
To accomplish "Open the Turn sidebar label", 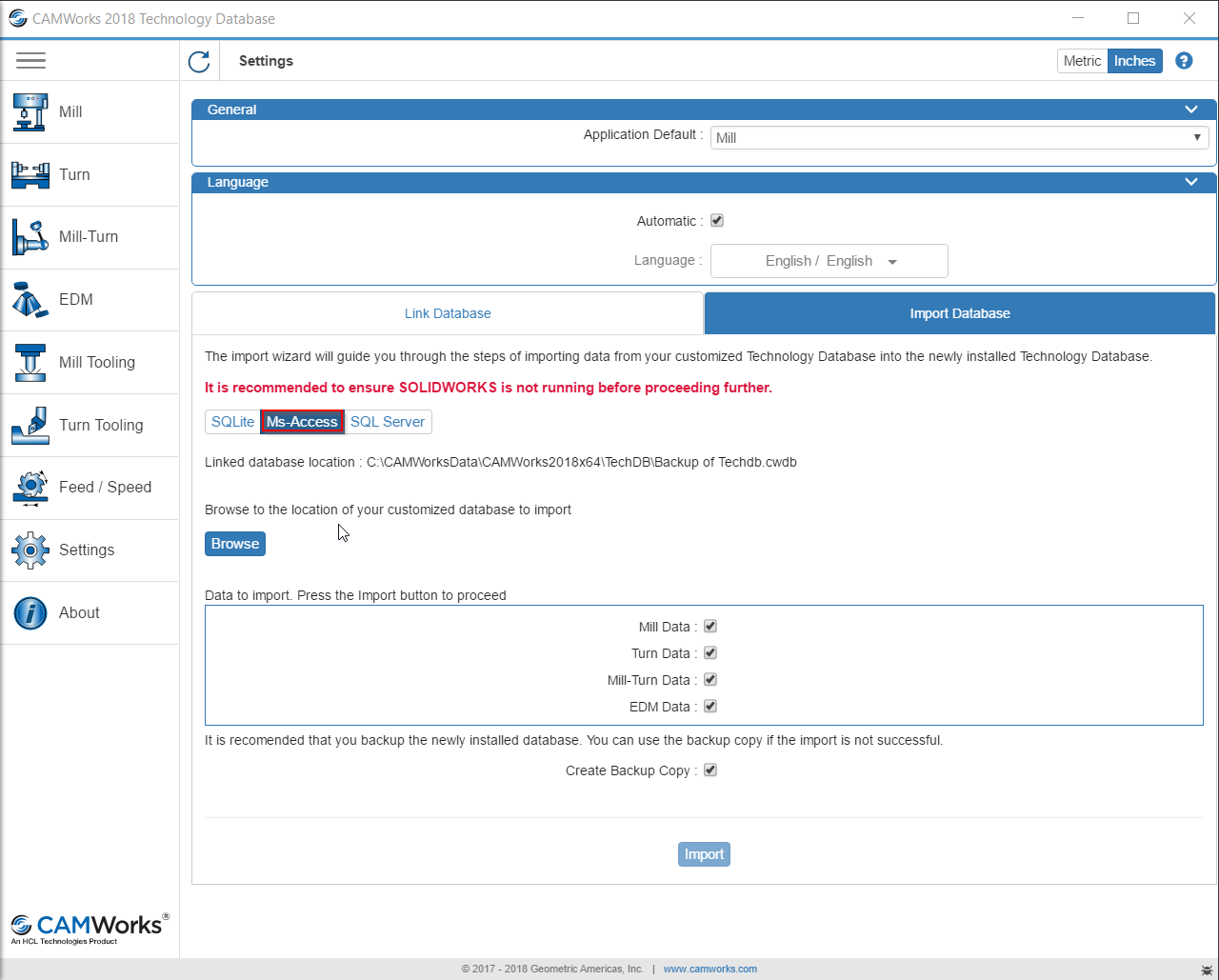I will (74, 174).
